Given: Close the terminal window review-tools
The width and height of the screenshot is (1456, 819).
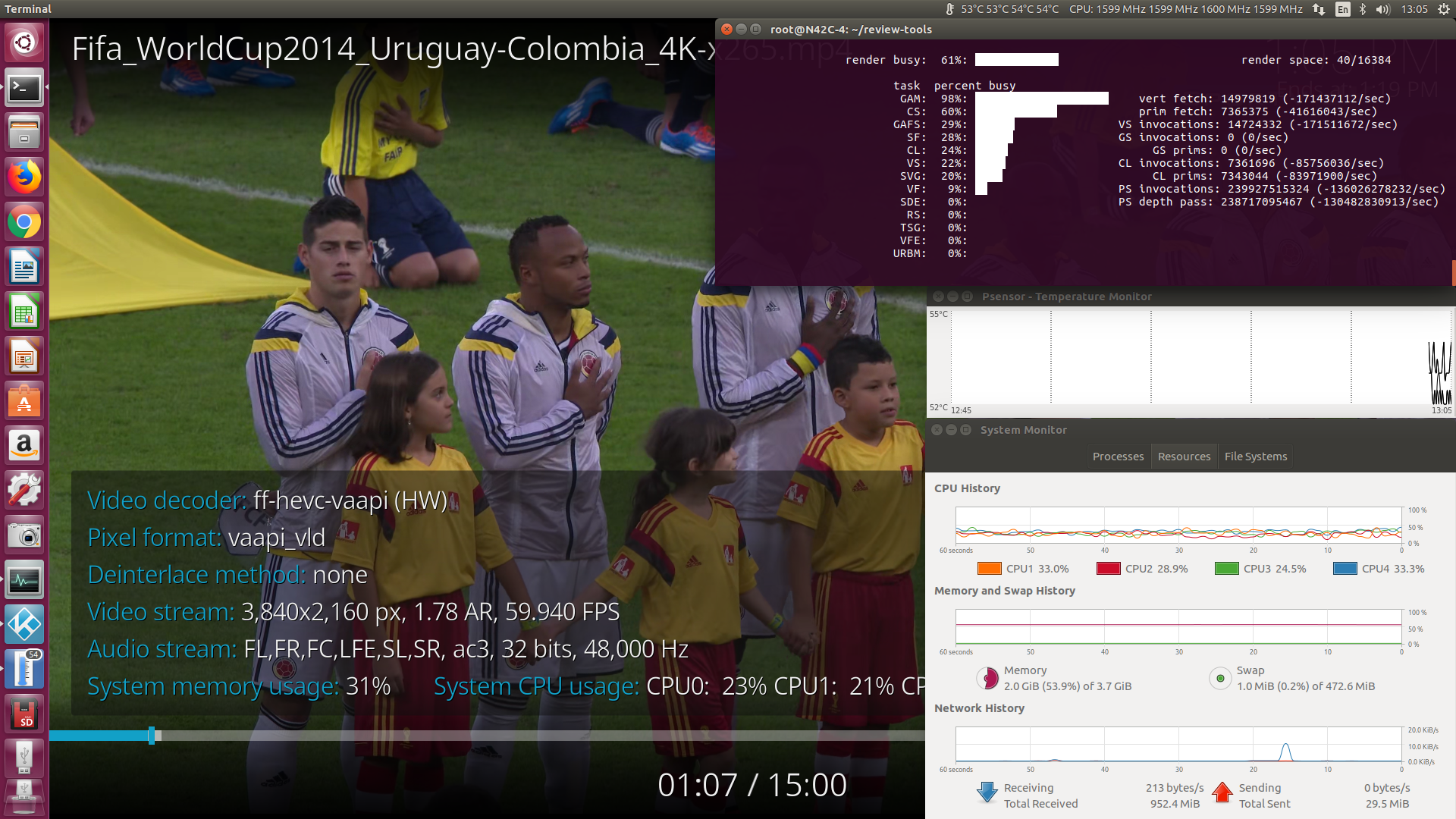Looking at the screenshot, I should point(726,29).
